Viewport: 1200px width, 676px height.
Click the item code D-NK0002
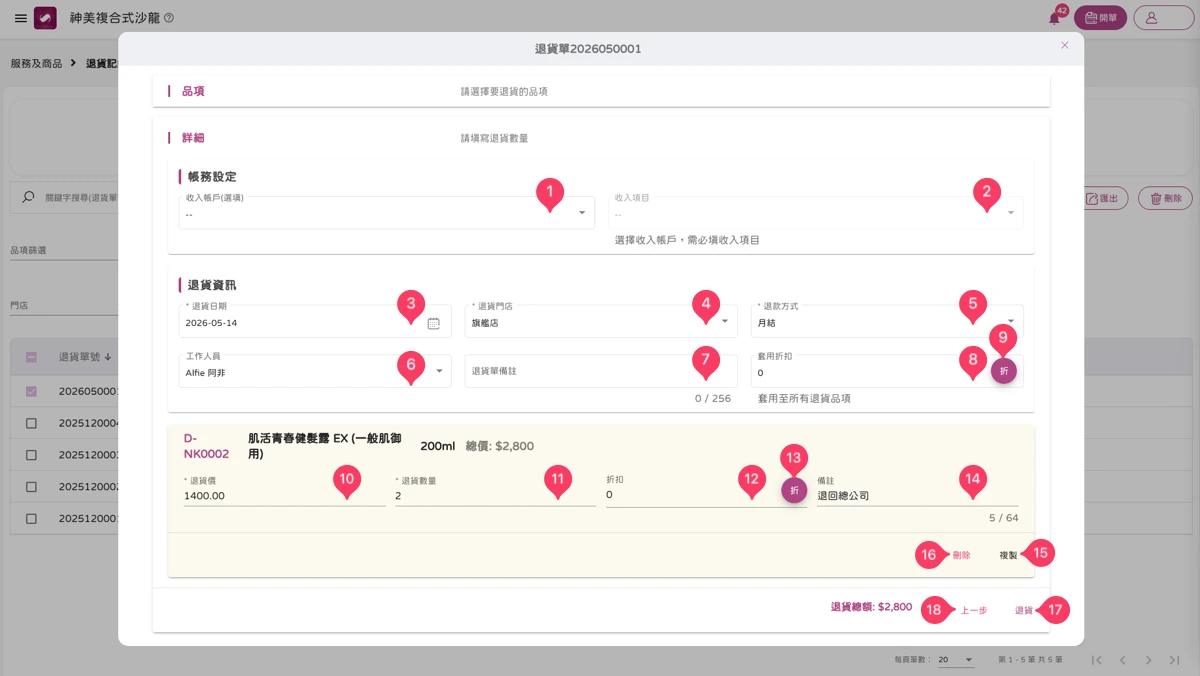(206, 446)
